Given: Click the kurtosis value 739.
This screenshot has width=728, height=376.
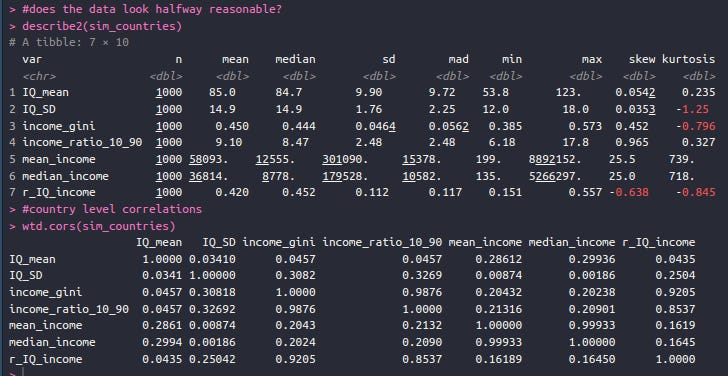Looking at the screenshot, I should click(x=682, y=159).
